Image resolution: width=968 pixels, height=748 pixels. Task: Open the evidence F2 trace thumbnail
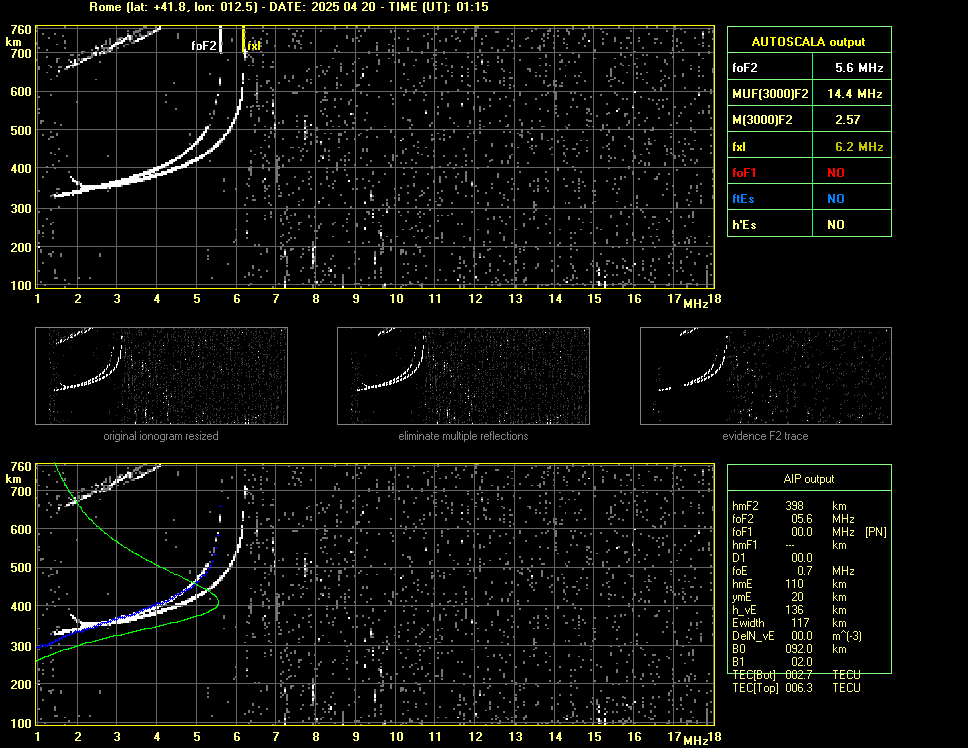[766, 376]
